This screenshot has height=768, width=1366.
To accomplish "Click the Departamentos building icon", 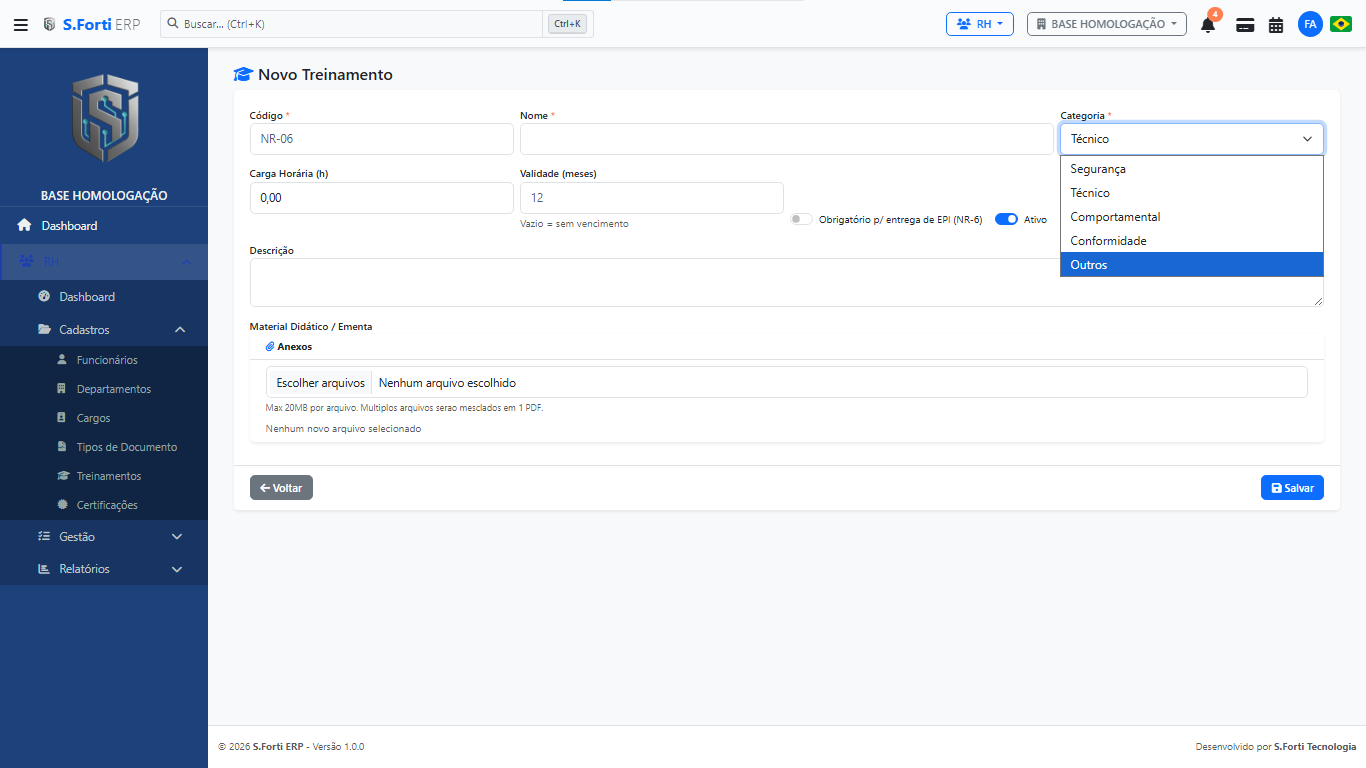I will click(x=62, y=388).
